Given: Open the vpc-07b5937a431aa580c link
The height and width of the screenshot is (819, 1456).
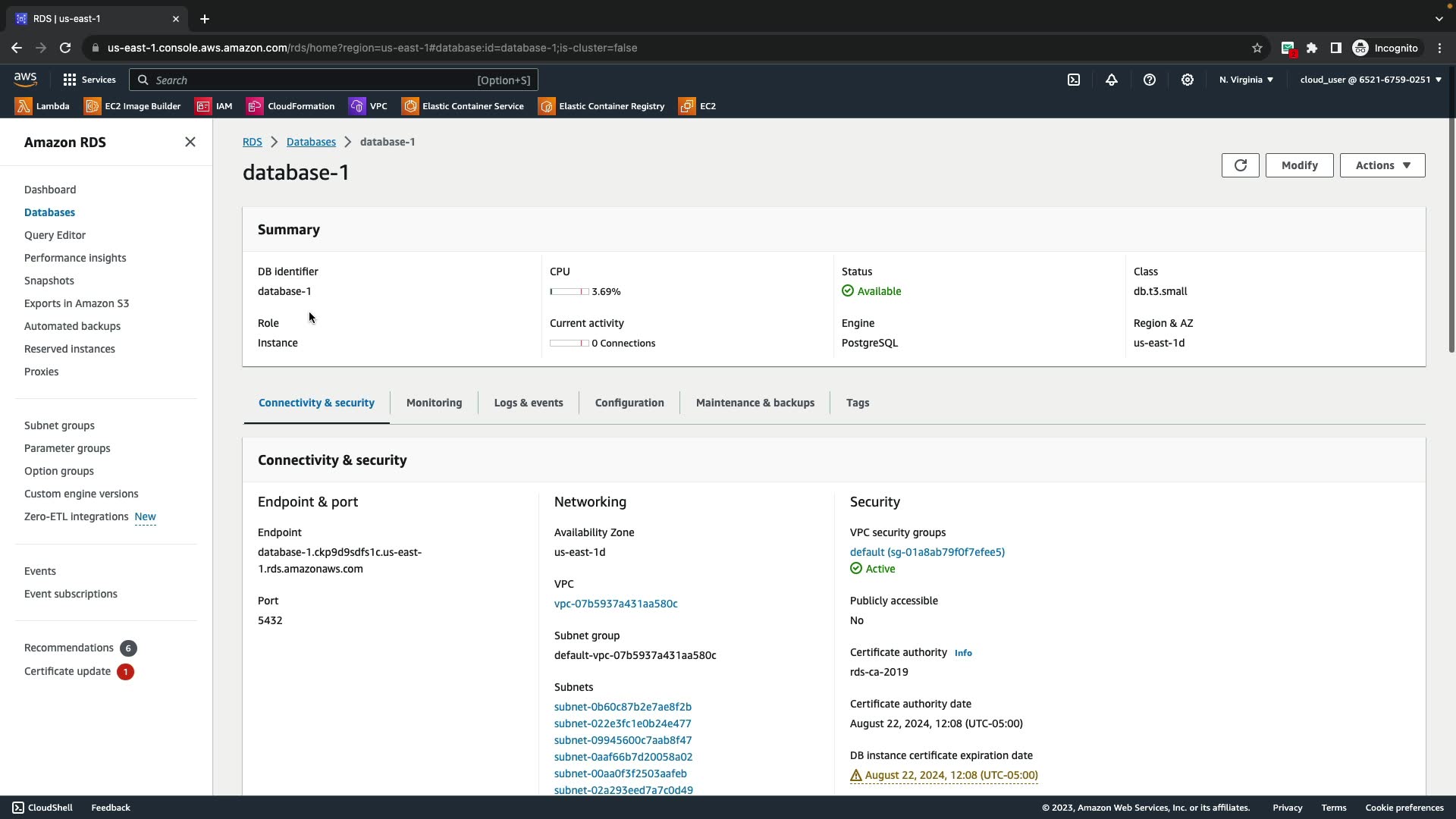Looking at the screenshot, I should [616, 604].
